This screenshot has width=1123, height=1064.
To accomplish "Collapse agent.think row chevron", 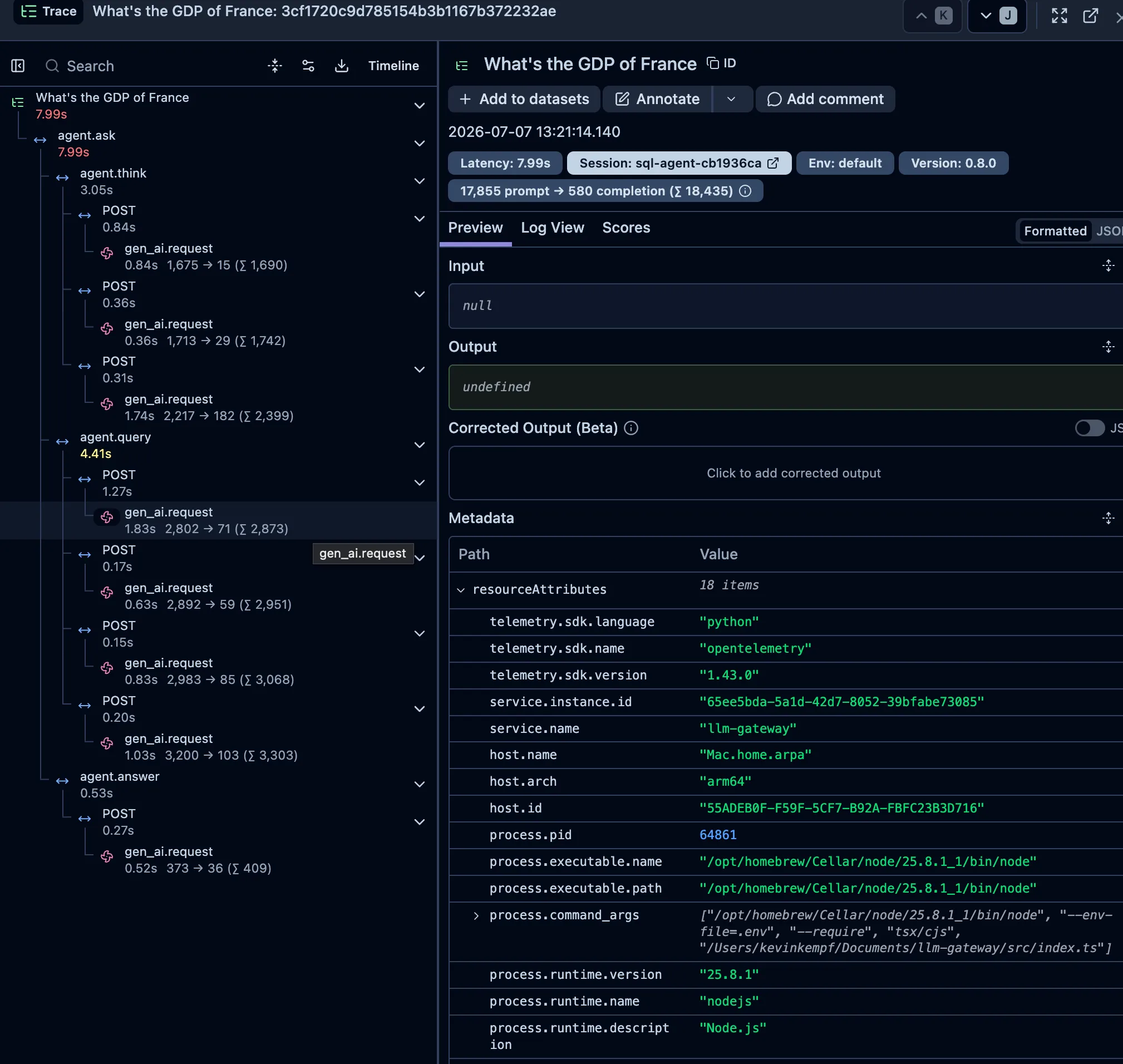I will (419, 181).
